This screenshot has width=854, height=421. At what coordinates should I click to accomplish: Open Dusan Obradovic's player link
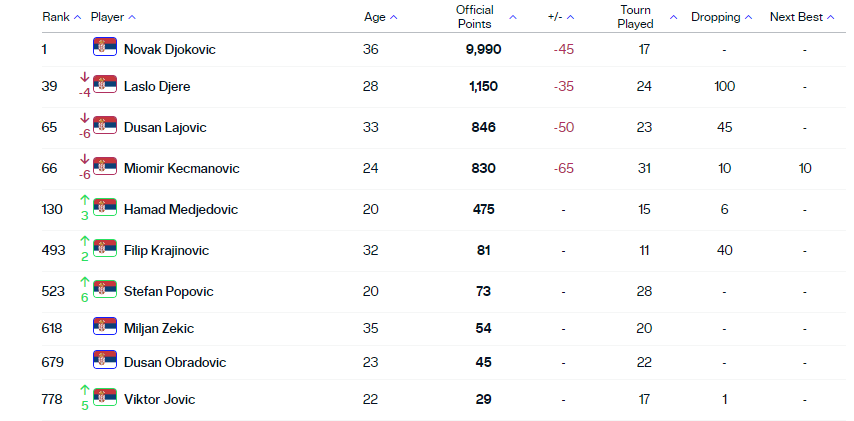[x=174, y=362]
